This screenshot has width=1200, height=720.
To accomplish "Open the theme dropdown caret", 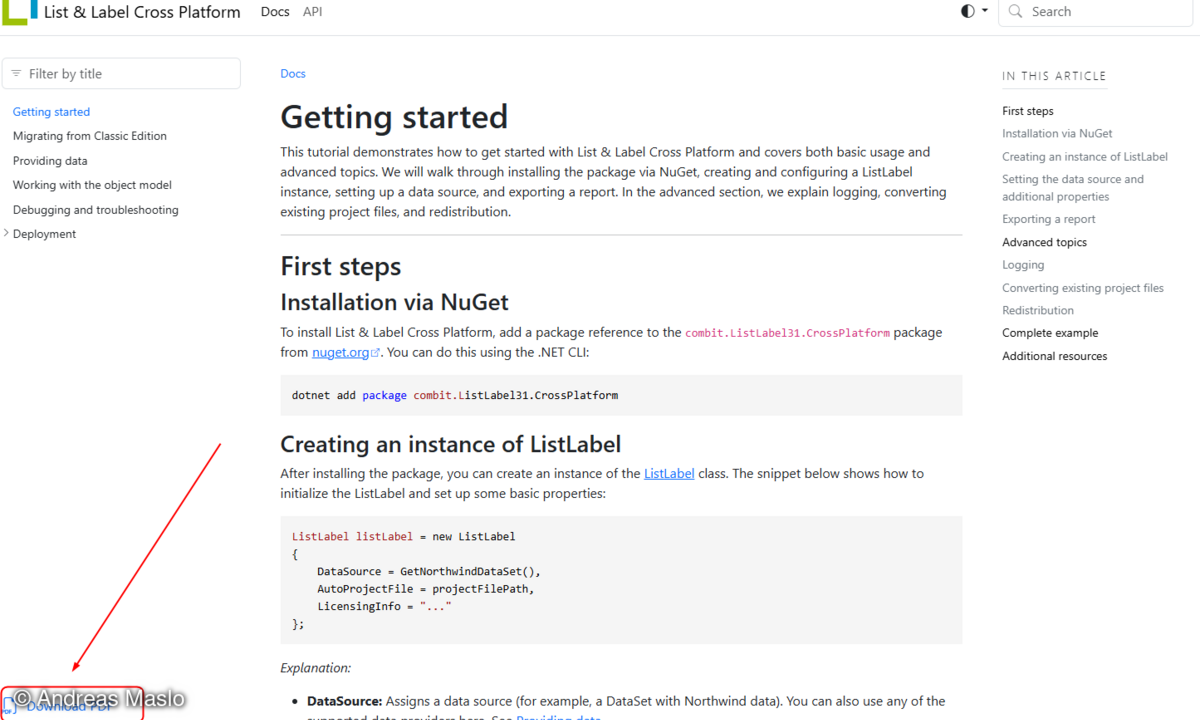I will (x=985, y=11).
